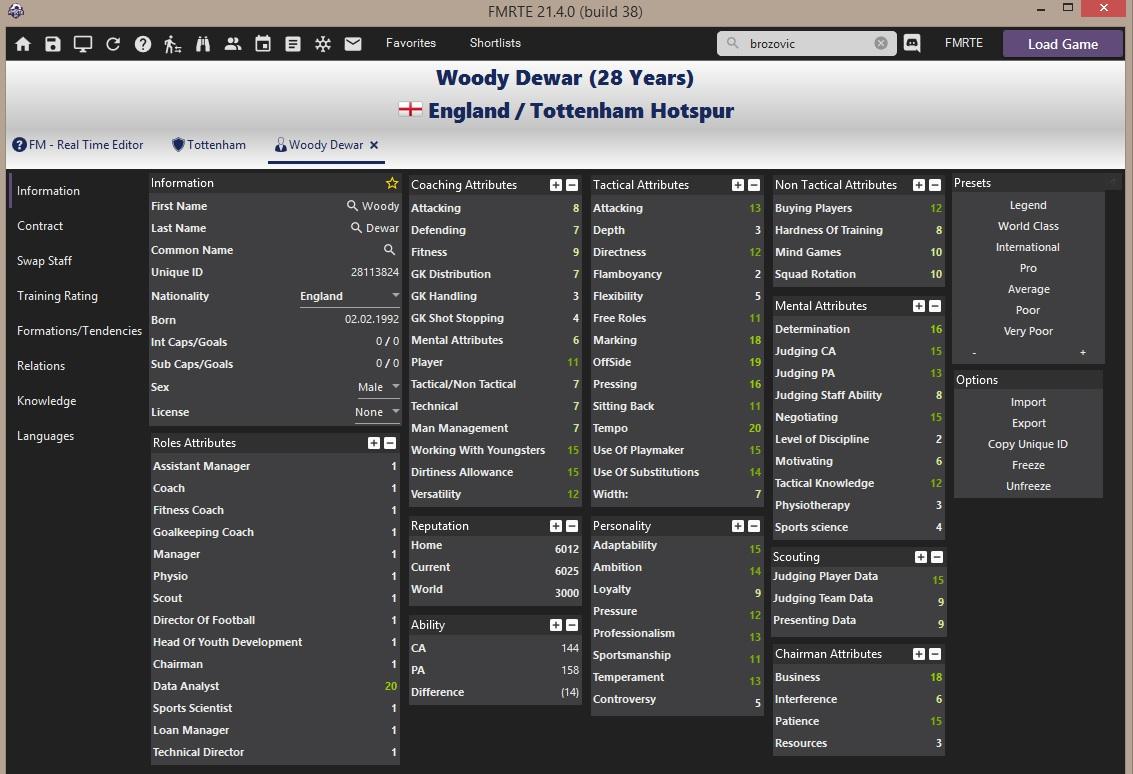
Task: Click the calendar icon in toolbar
Action: (263, 44)
